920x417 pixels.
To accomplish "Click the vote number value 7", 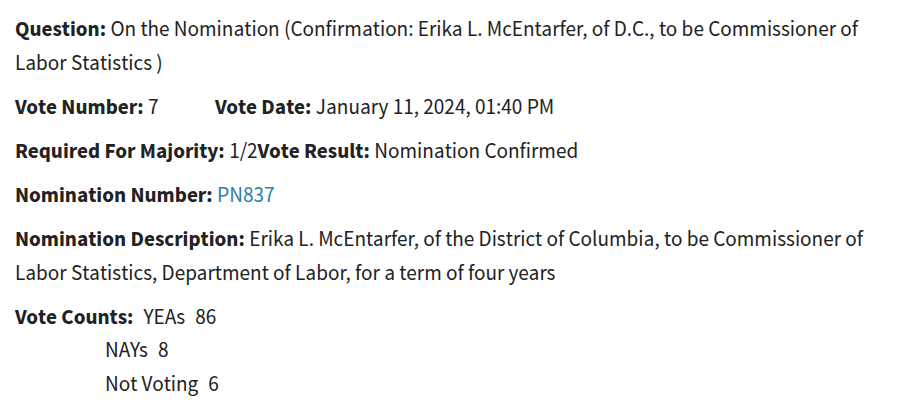I will tap(153, 107).
